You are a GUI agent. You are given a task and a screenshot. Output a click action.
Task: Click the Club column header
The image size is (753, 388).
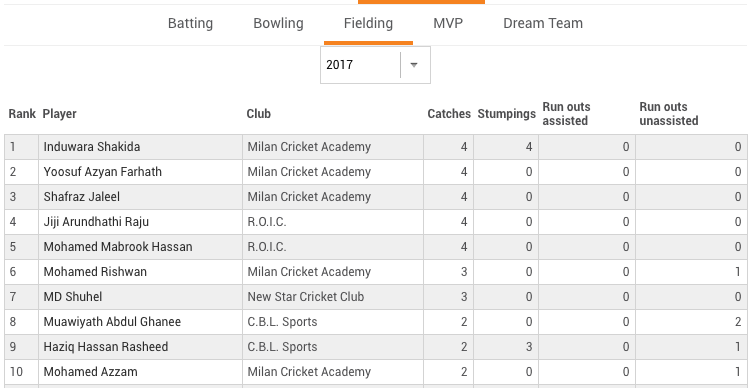click(x=259, y=114)
